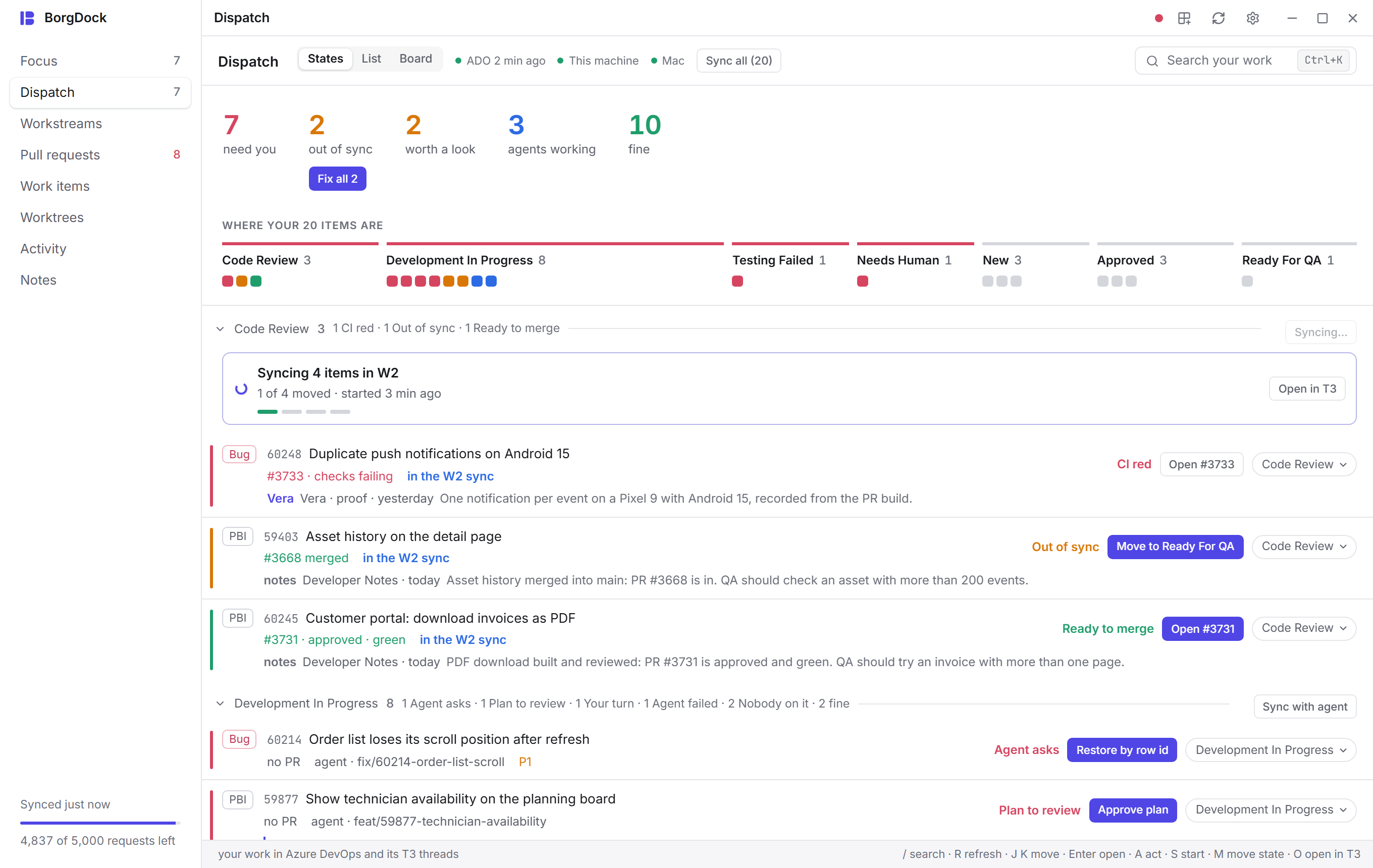Click '#3668 merged' link
The image size is (1373, 868).
(305, 558)
